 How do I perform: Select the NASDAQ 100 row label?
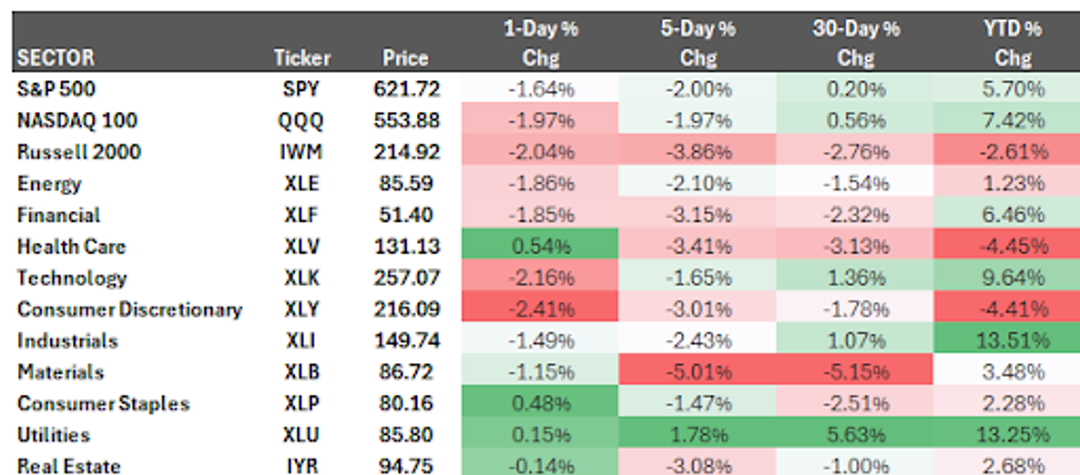click(77, 121)
